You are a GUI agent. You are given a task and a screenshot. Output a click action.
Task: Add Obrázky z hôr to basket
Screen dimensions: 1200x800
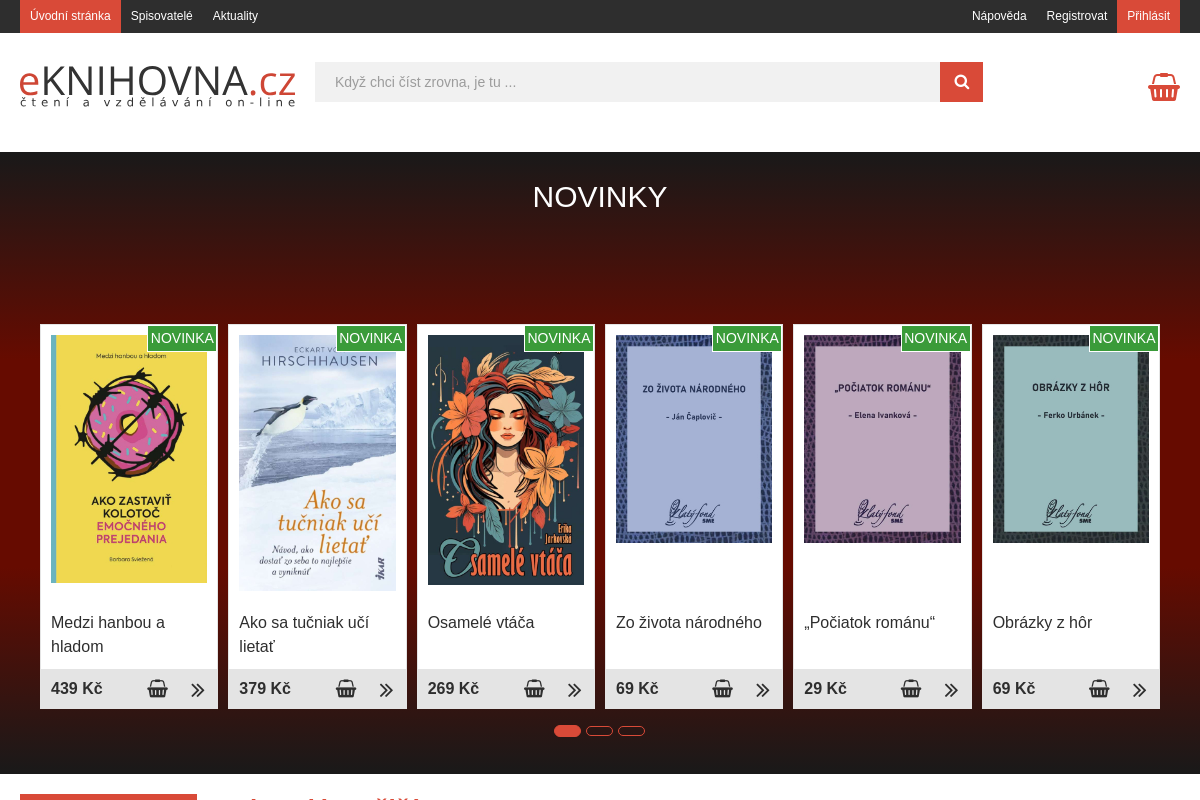tap(1100, 689)
